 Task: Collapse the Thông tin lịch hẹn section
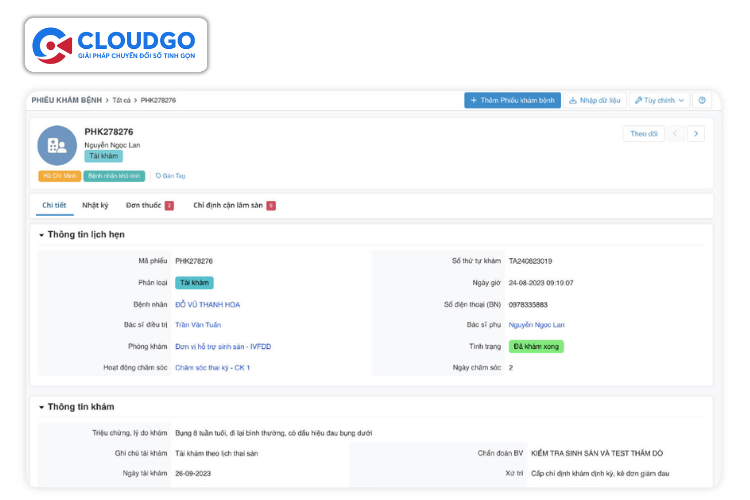pyautogui.click(x=42, y=235)
